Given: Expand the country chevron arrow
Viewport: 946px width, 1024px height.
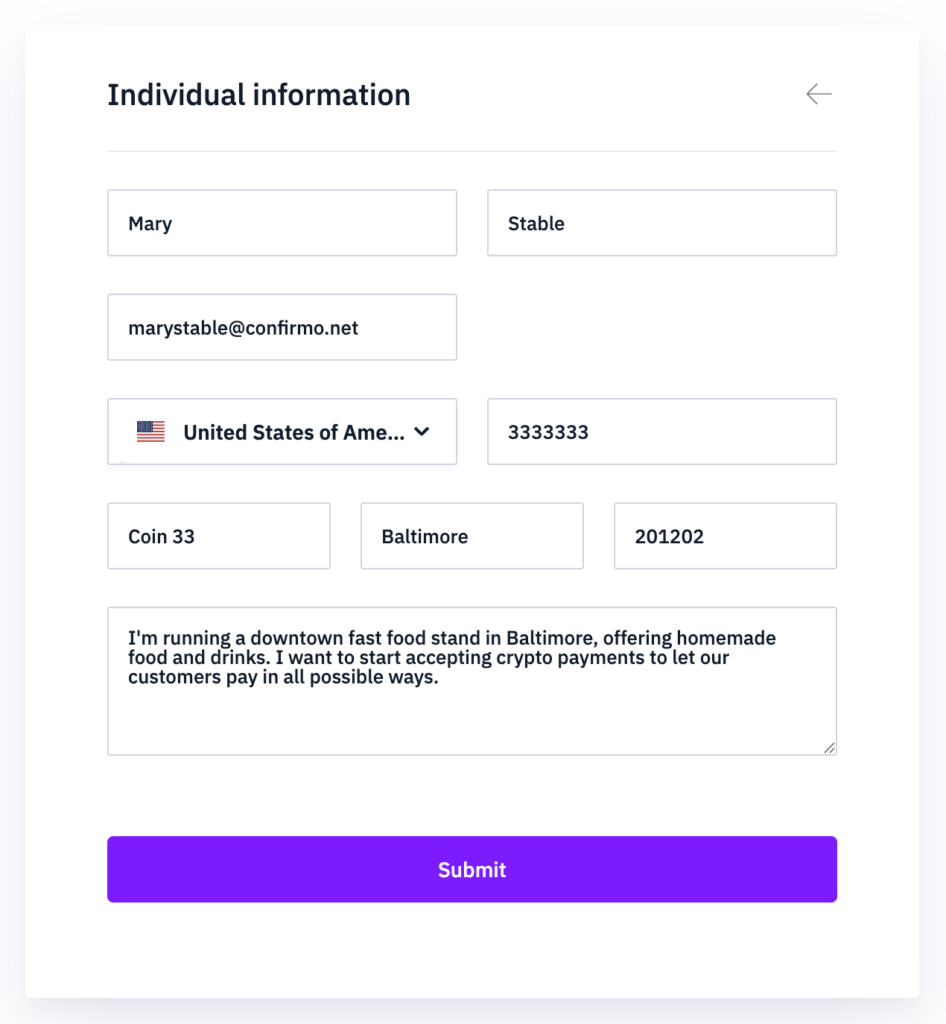Looking at the screenshot, I should tap(422, 432).
